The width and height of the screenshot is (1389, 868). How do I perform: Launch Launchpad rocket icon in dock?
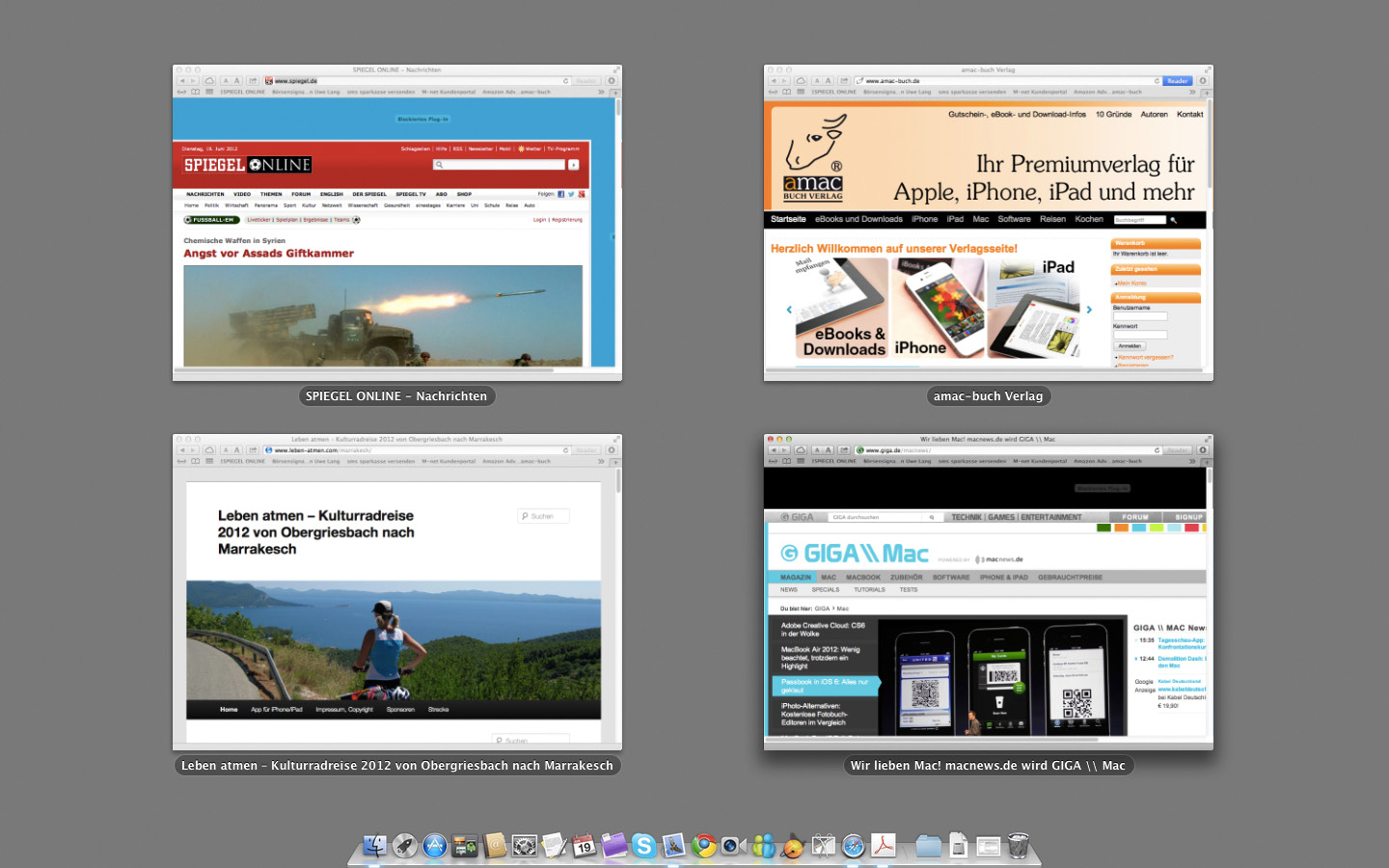405,846
